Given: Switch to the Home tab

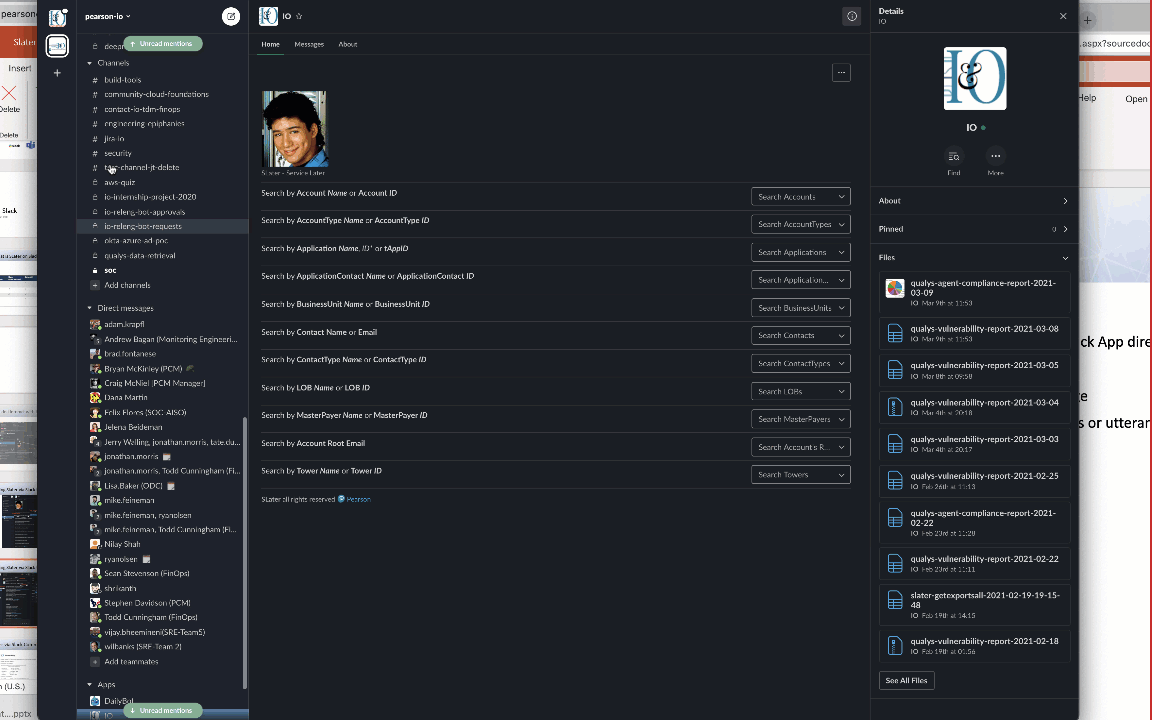Looking at the screenshot, I should click(x=270, y=44).
